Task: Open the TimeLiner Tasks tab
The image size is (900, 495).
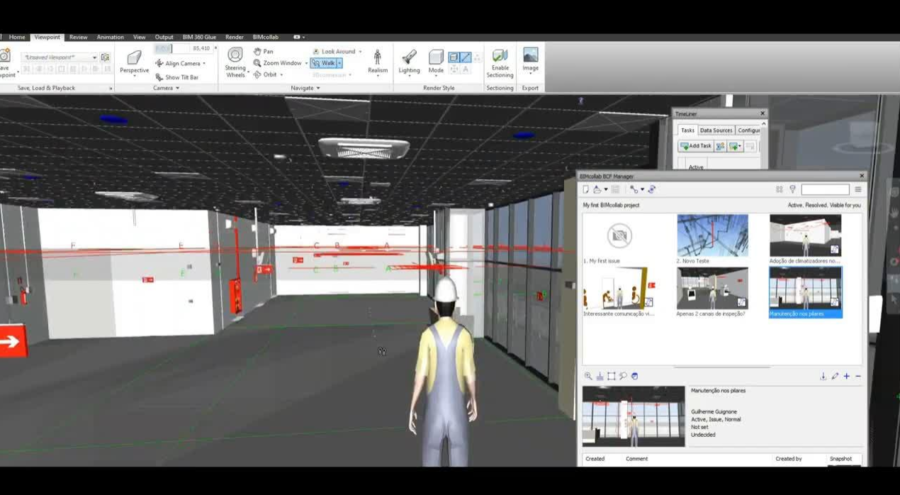Action: 688,130
